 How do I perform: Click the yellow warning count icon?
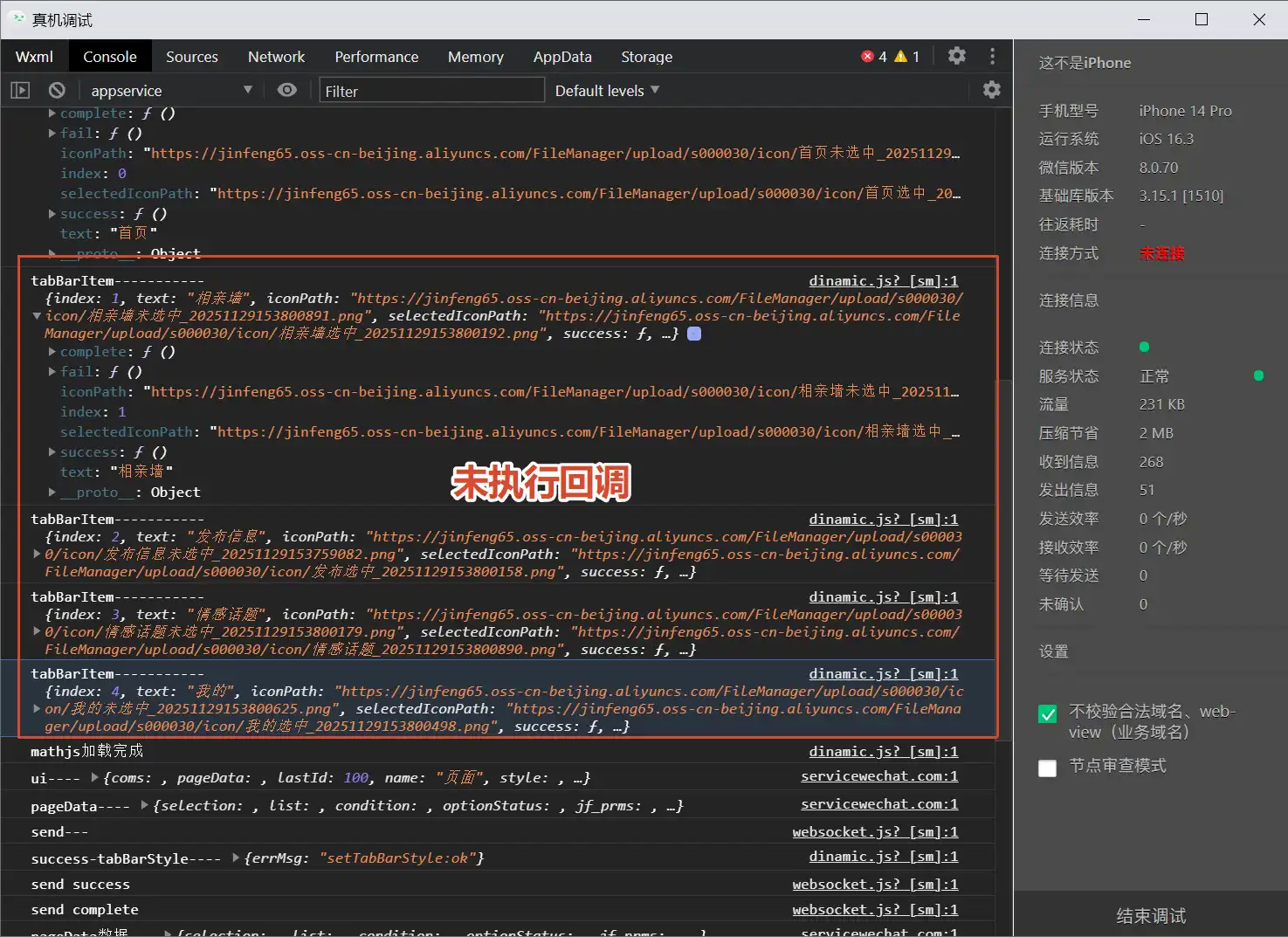pos(900,57)
